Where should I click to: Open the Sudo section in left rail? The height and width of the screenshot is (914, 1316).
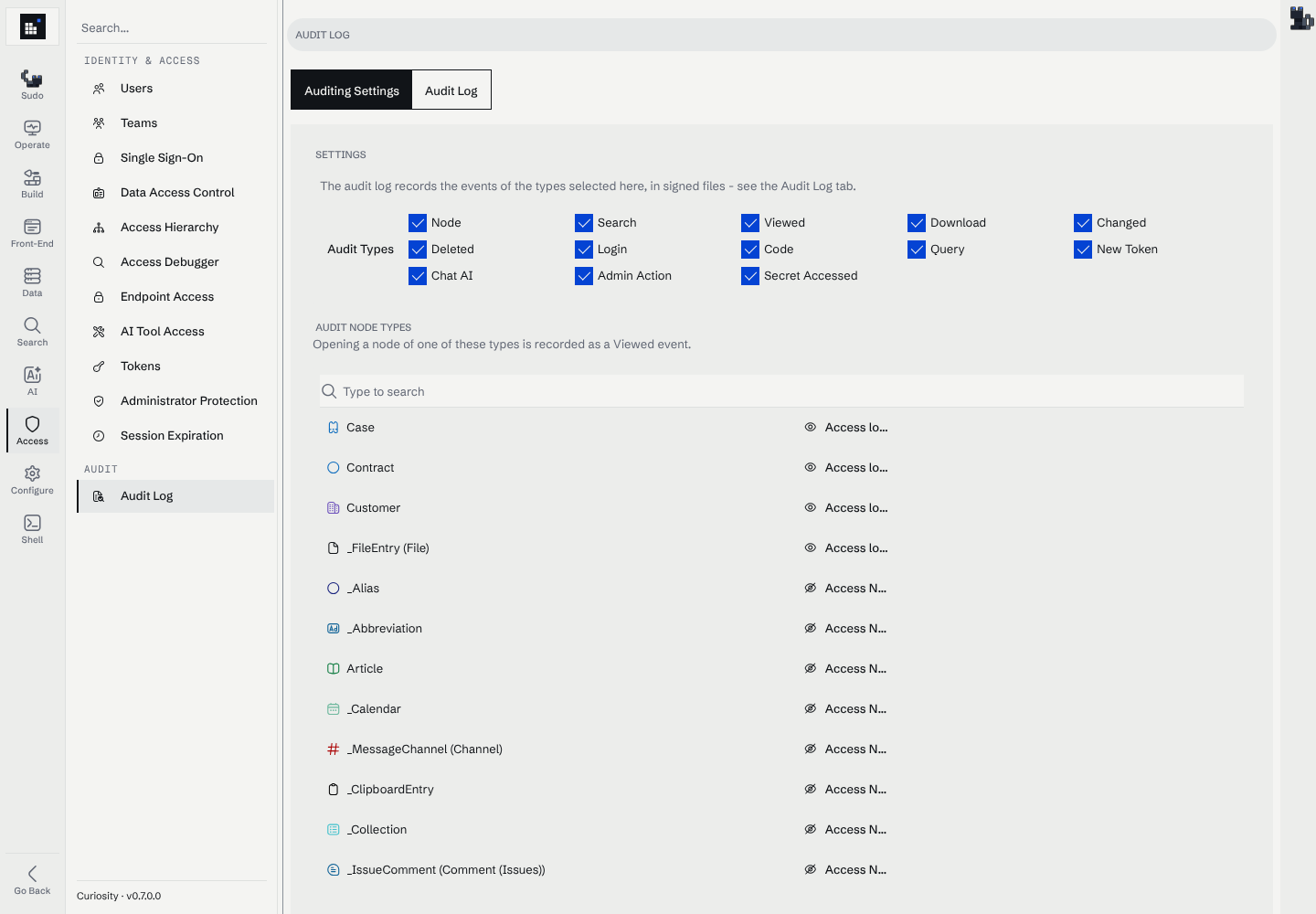point(32,85)
